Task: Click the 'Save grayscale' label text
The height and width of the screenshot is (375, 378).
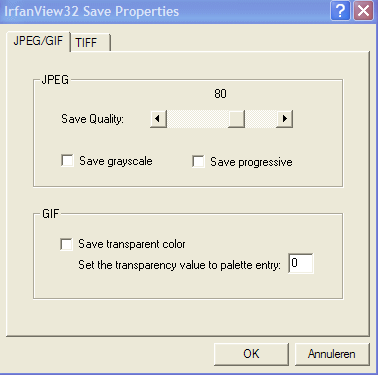Action: [116, 161]
